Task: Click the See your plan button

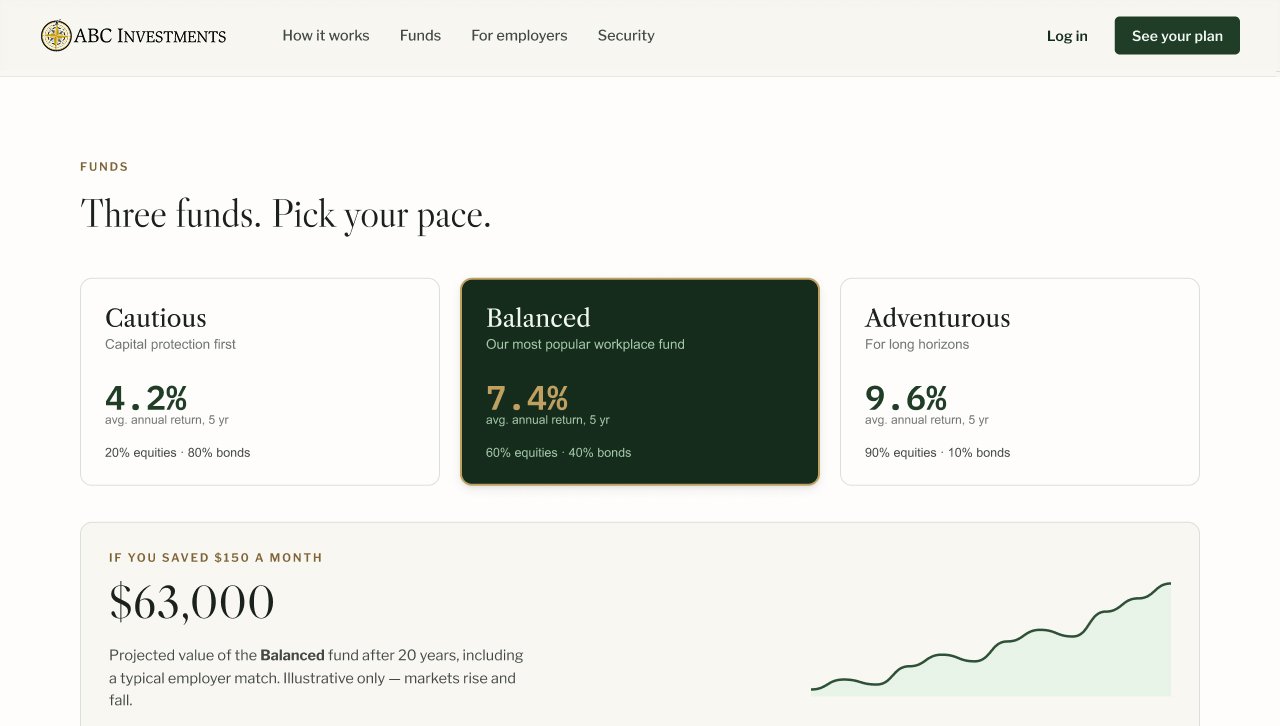Action: pyautogui.click(x=1177, y=35)
